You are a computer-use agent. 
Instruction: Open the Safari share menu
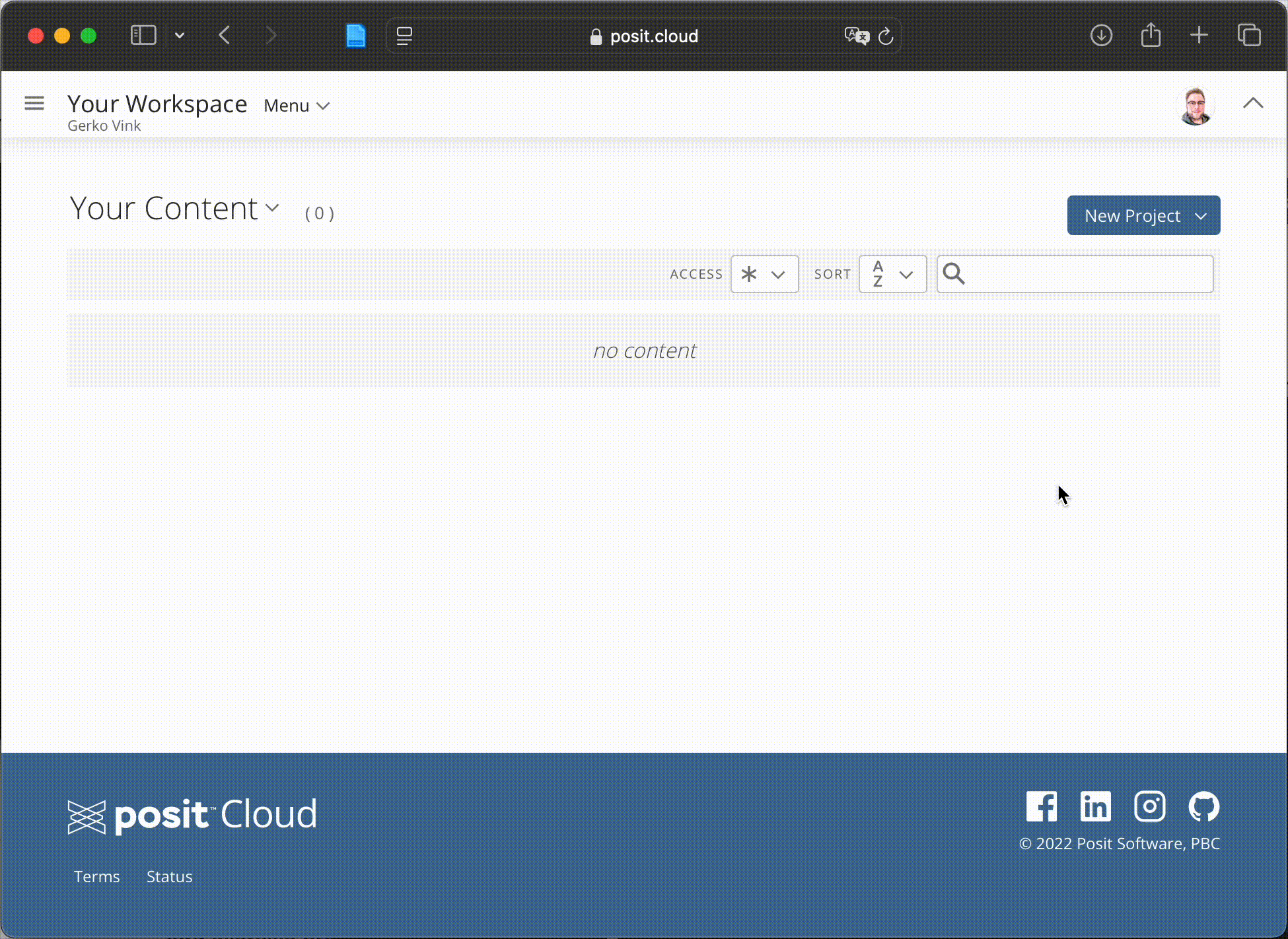coord(1151,34)
